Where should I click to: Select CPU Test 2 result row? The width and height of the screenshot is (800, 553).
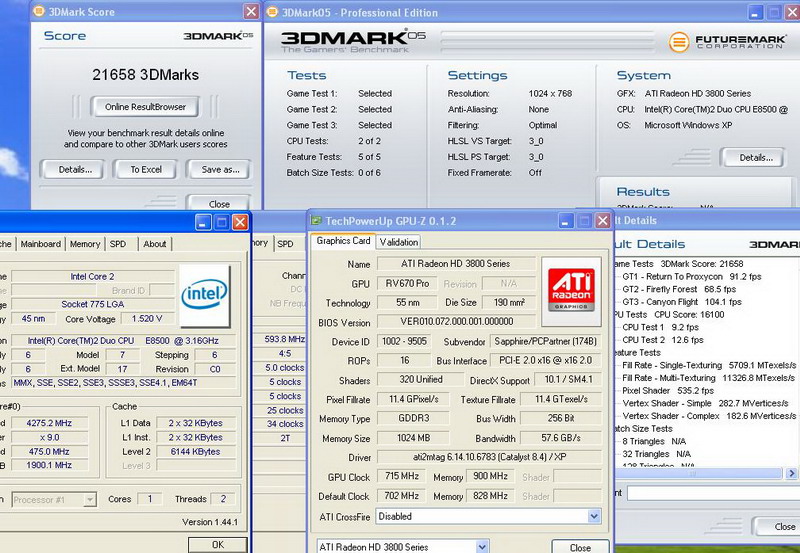pos(663,340)
